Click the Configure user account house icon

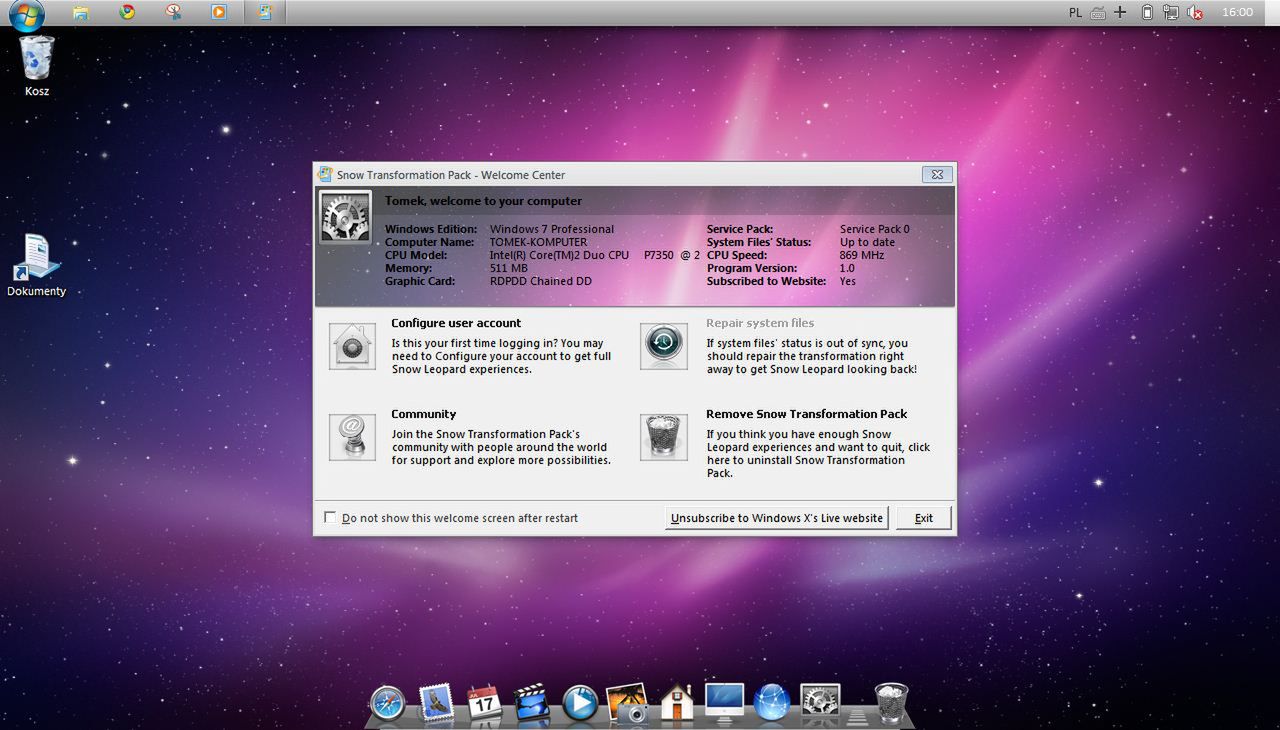tap(352, 346)
